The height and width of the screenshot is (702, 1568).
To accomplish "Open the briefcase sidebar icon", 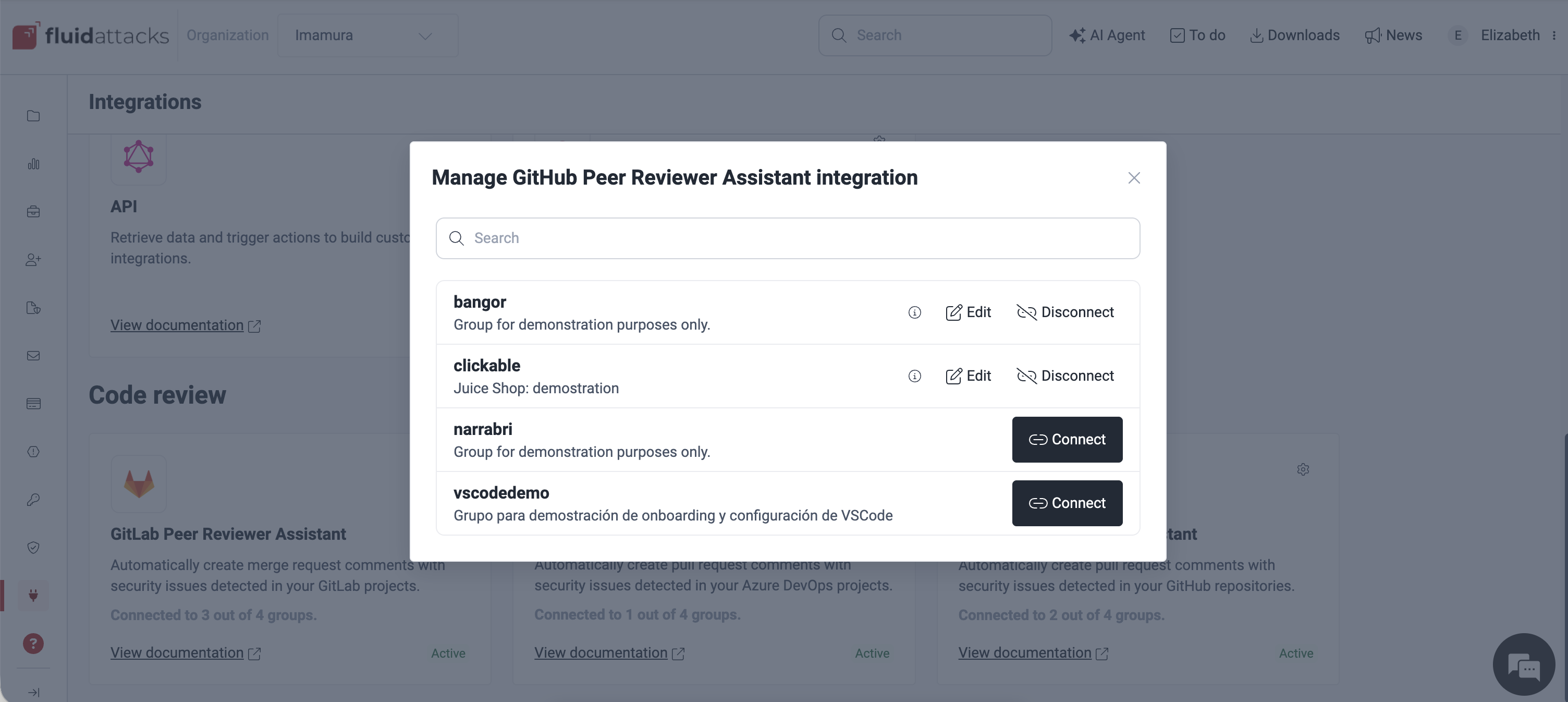I will (x=33, y=212).
